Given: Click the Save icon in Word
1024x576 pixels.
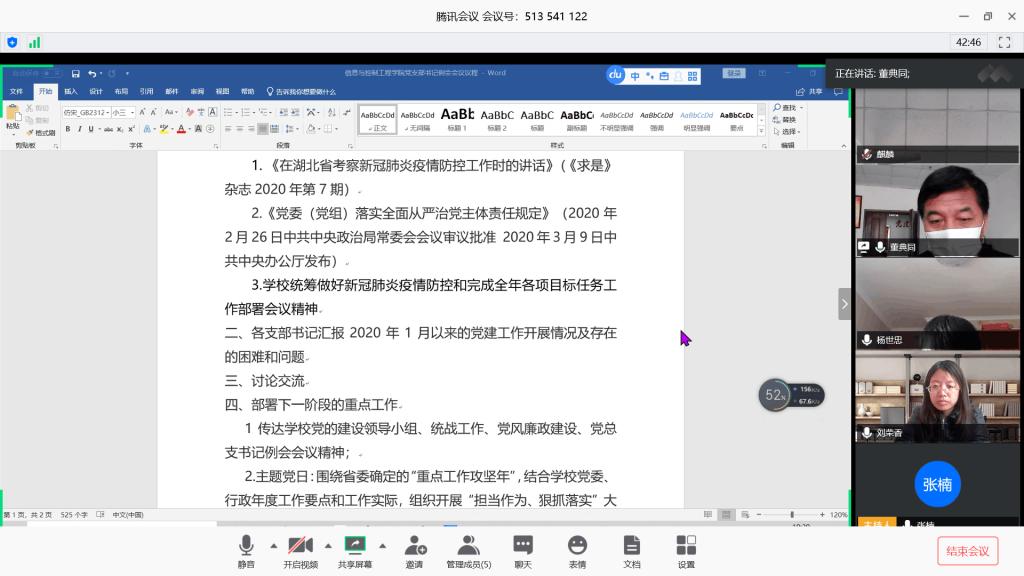Looking at the screenshot, I should [75, 73].
